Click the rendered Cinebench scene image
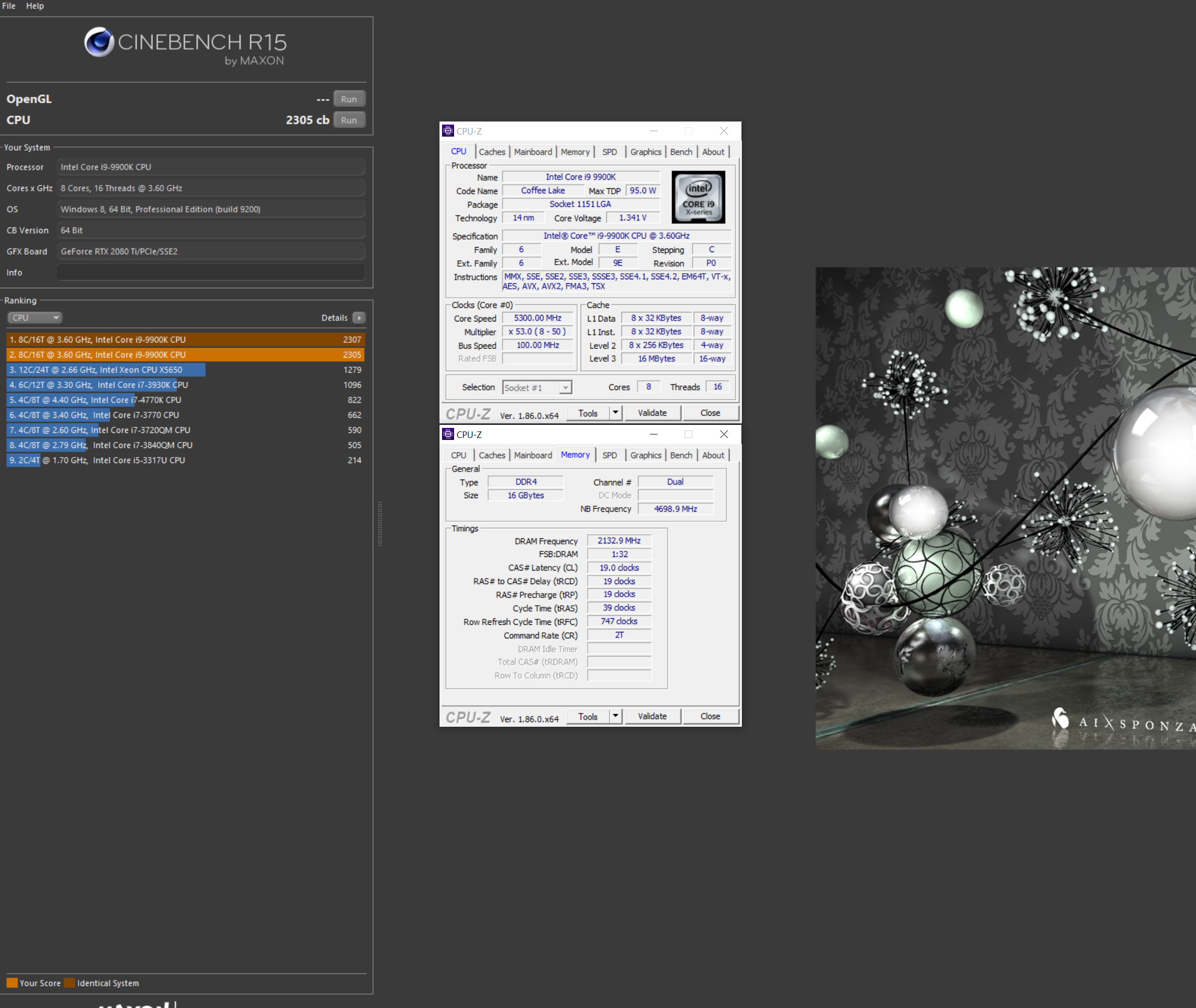Viewport: 1196px width, 1008px height. tap(1006, 508)
